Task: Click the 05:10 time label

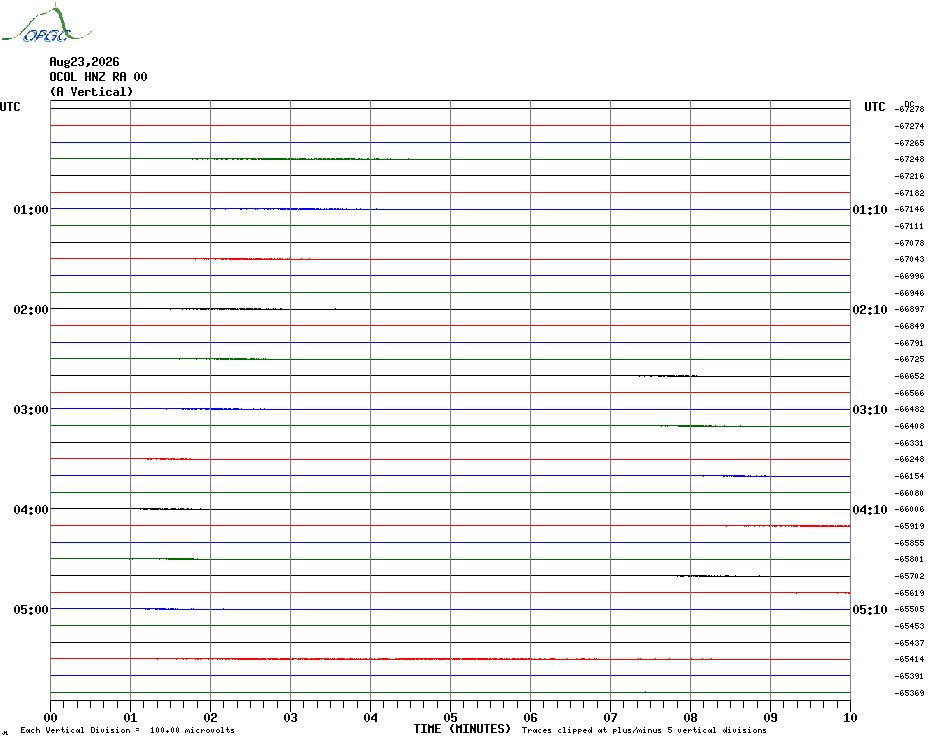Action: tap(870, 610)
